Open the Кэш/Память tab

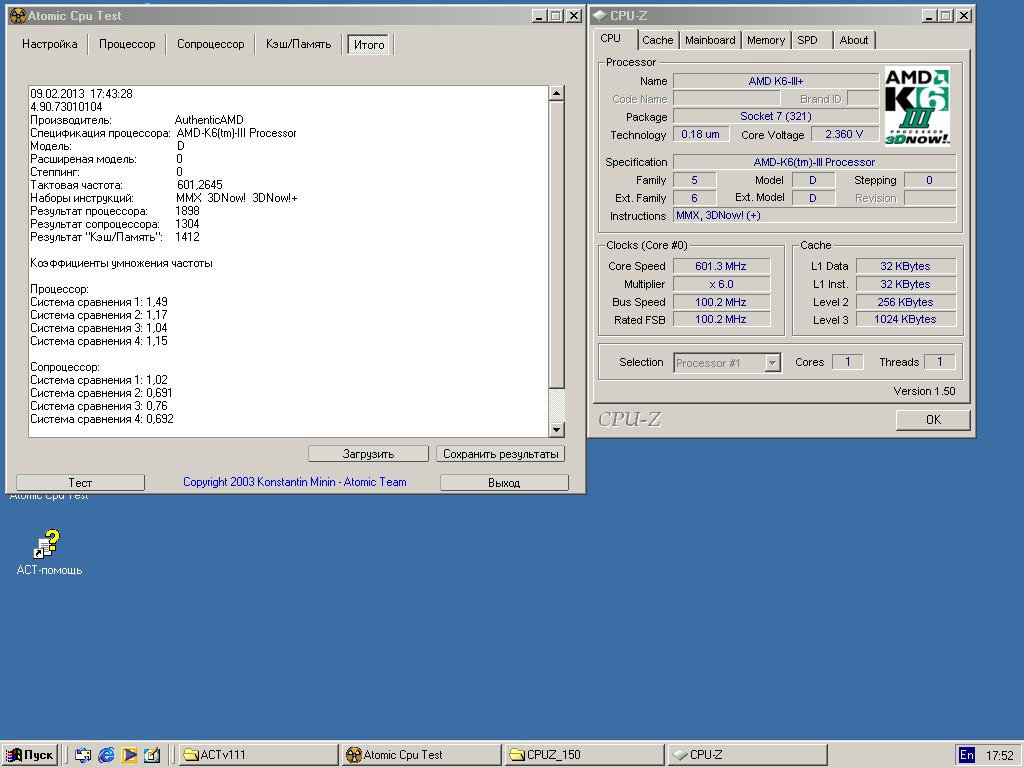click(298, 44)
